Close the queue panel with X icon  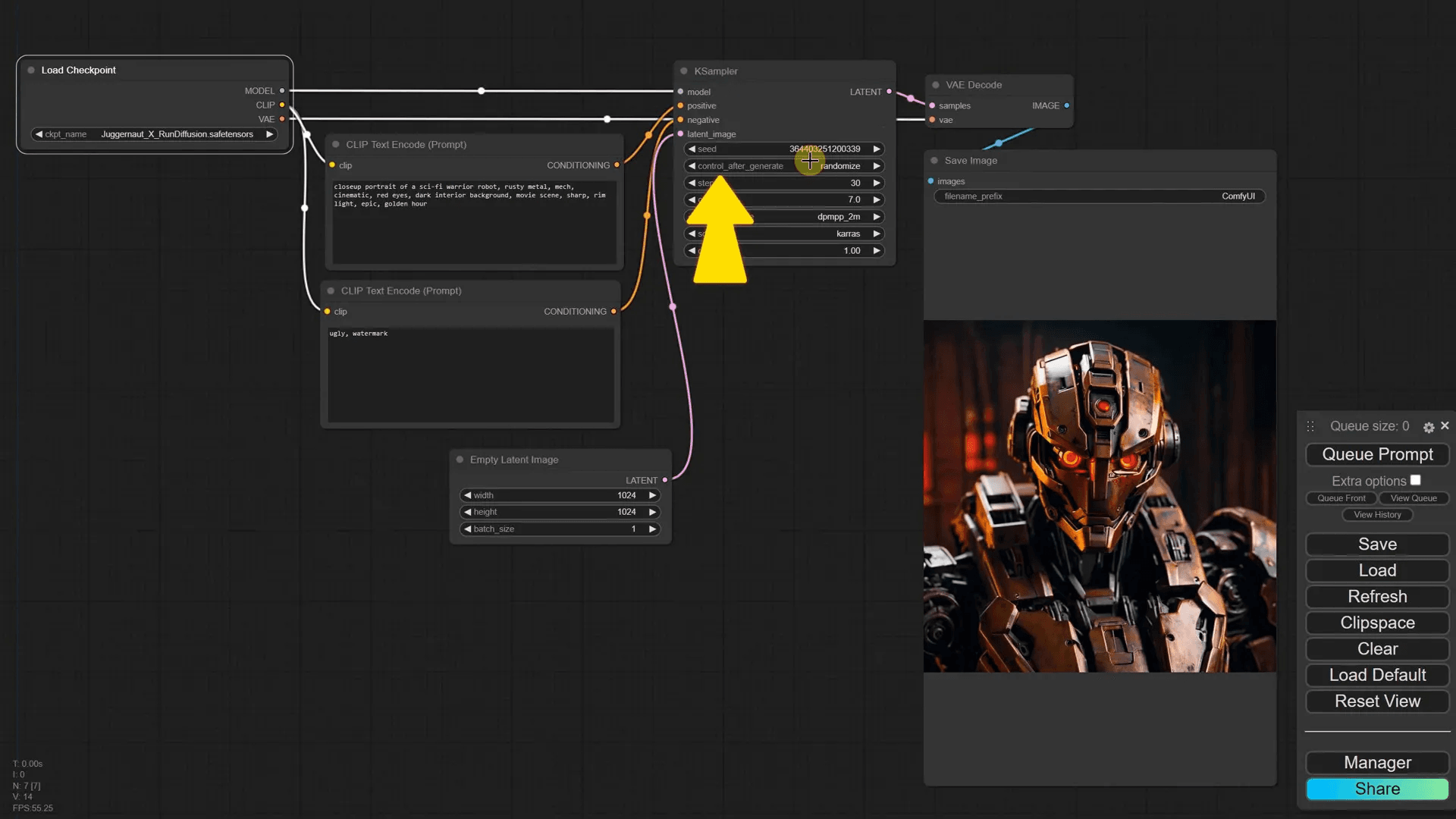pos(1445,425)
